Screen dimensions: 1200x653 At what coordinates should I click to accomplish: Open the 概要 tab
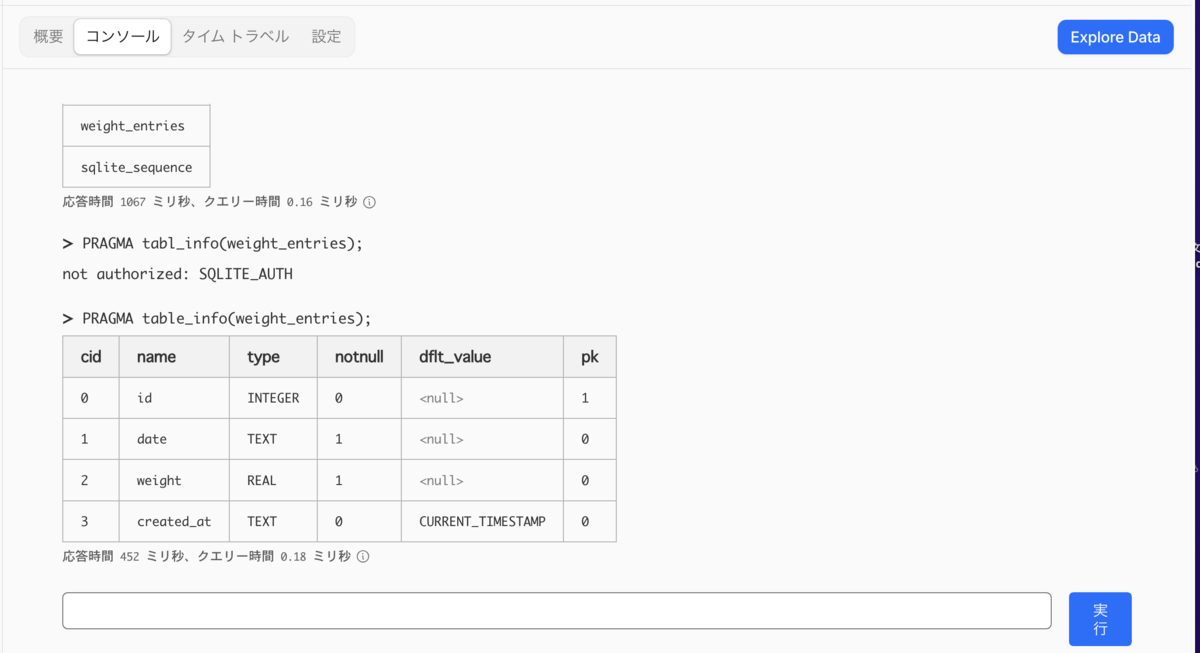click(48, 37)
